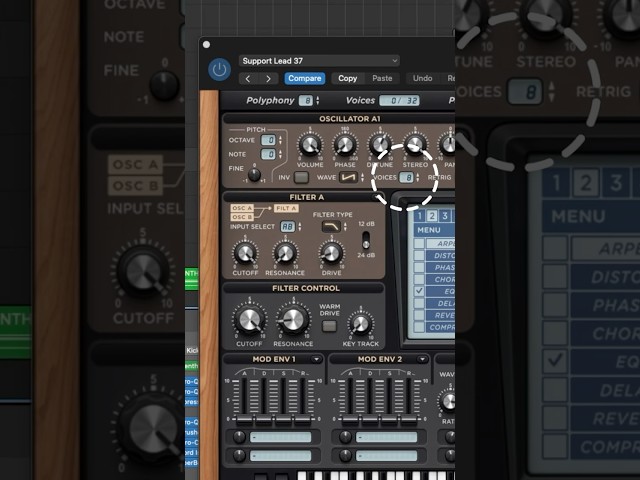Image resolution: width=640 pixels, height=480 pixels.
Task: Toggle the plugin power bypass button
Action: [x=219, y=69]
